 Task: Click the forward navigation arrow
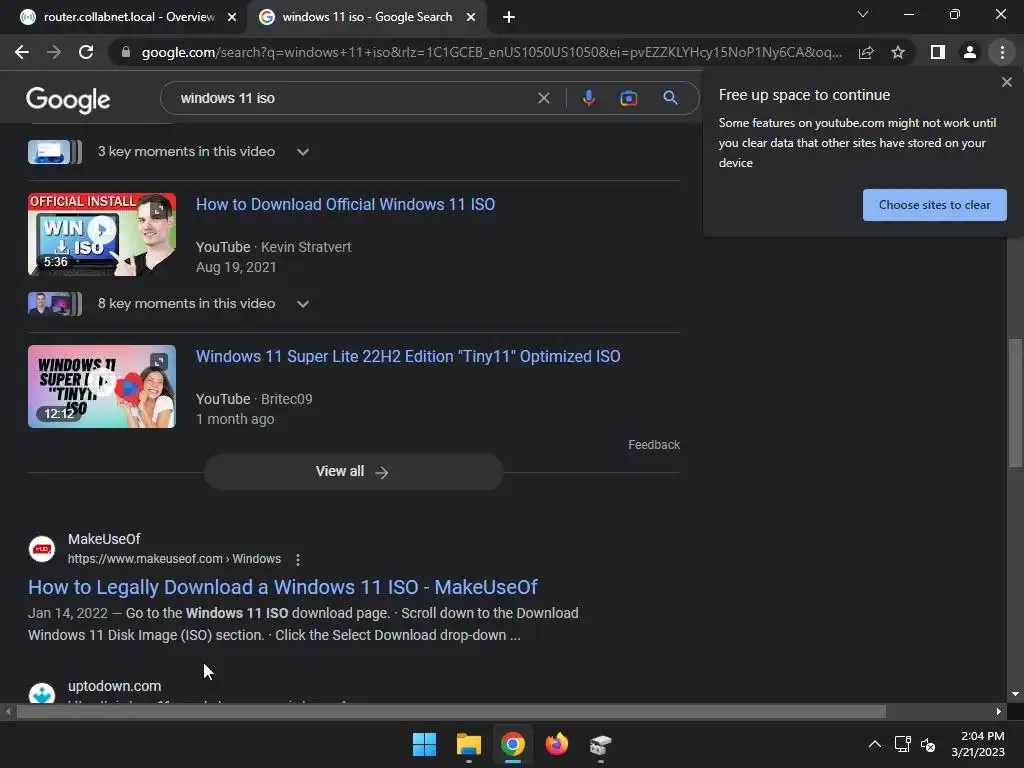54,52
